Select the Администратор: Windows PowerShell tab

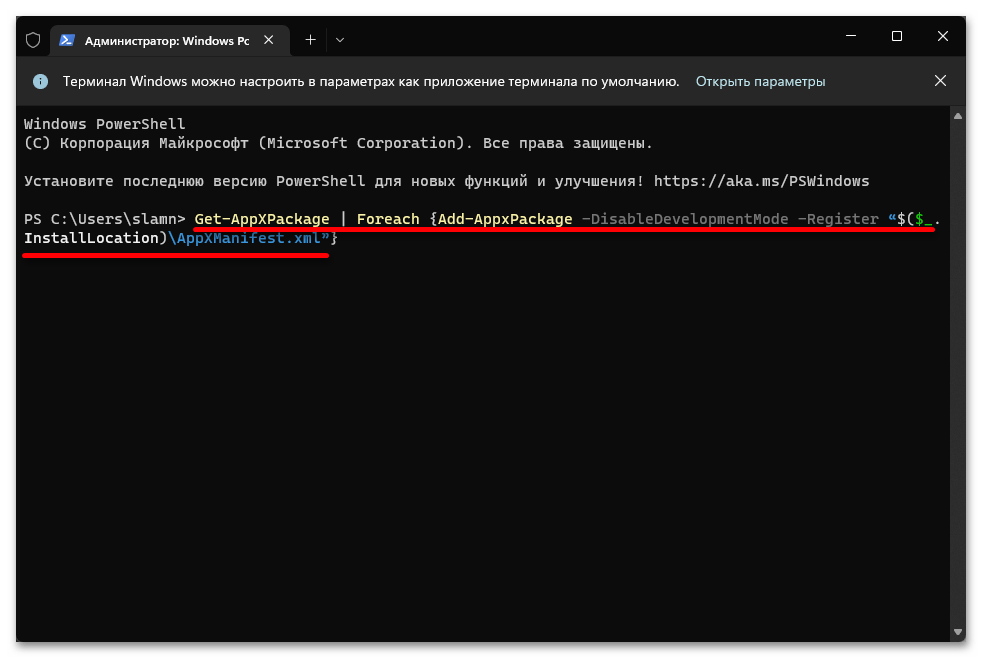point(170,41)
